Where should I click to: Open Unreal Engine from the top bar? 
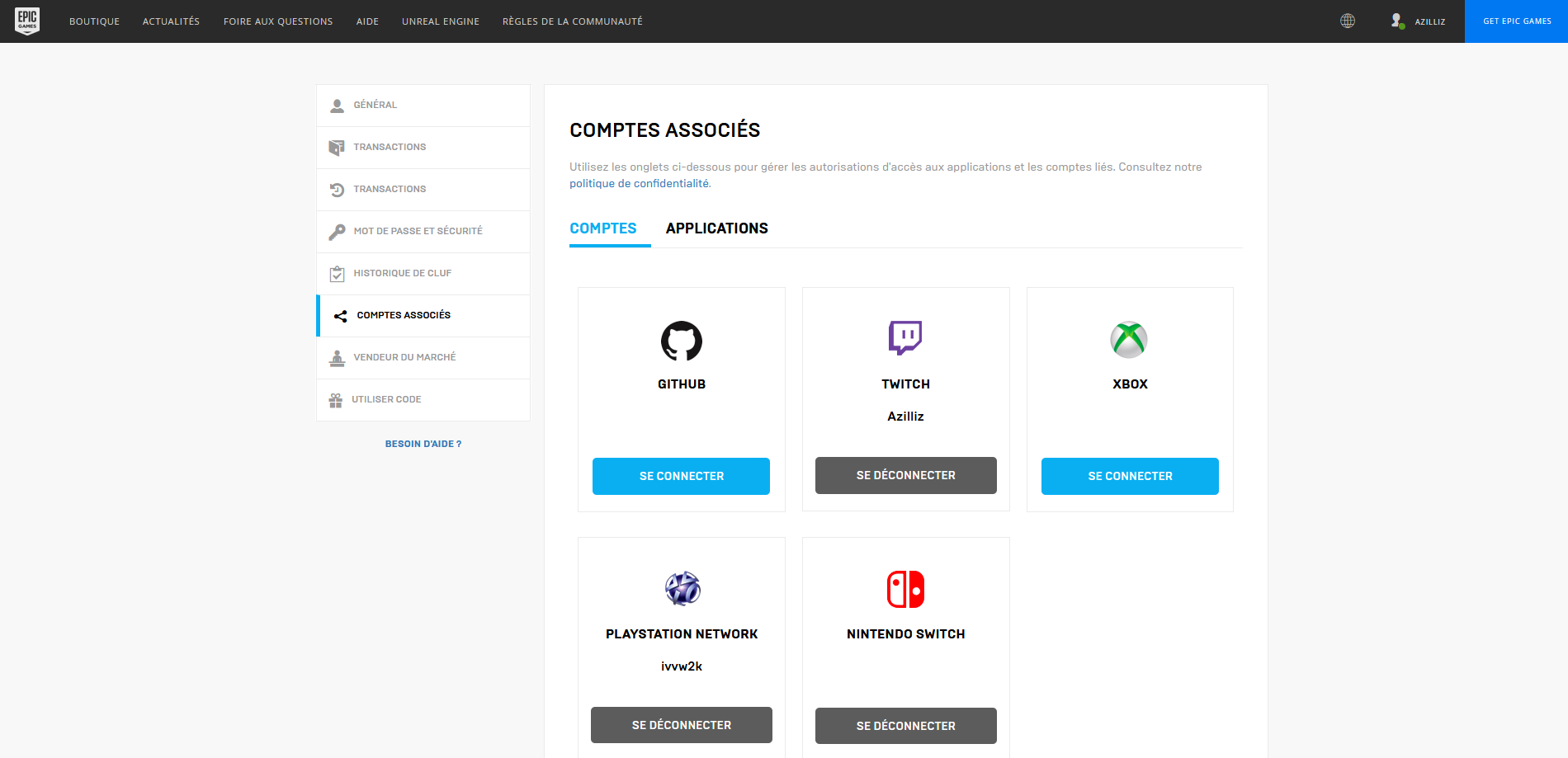[x=440, y=21]
